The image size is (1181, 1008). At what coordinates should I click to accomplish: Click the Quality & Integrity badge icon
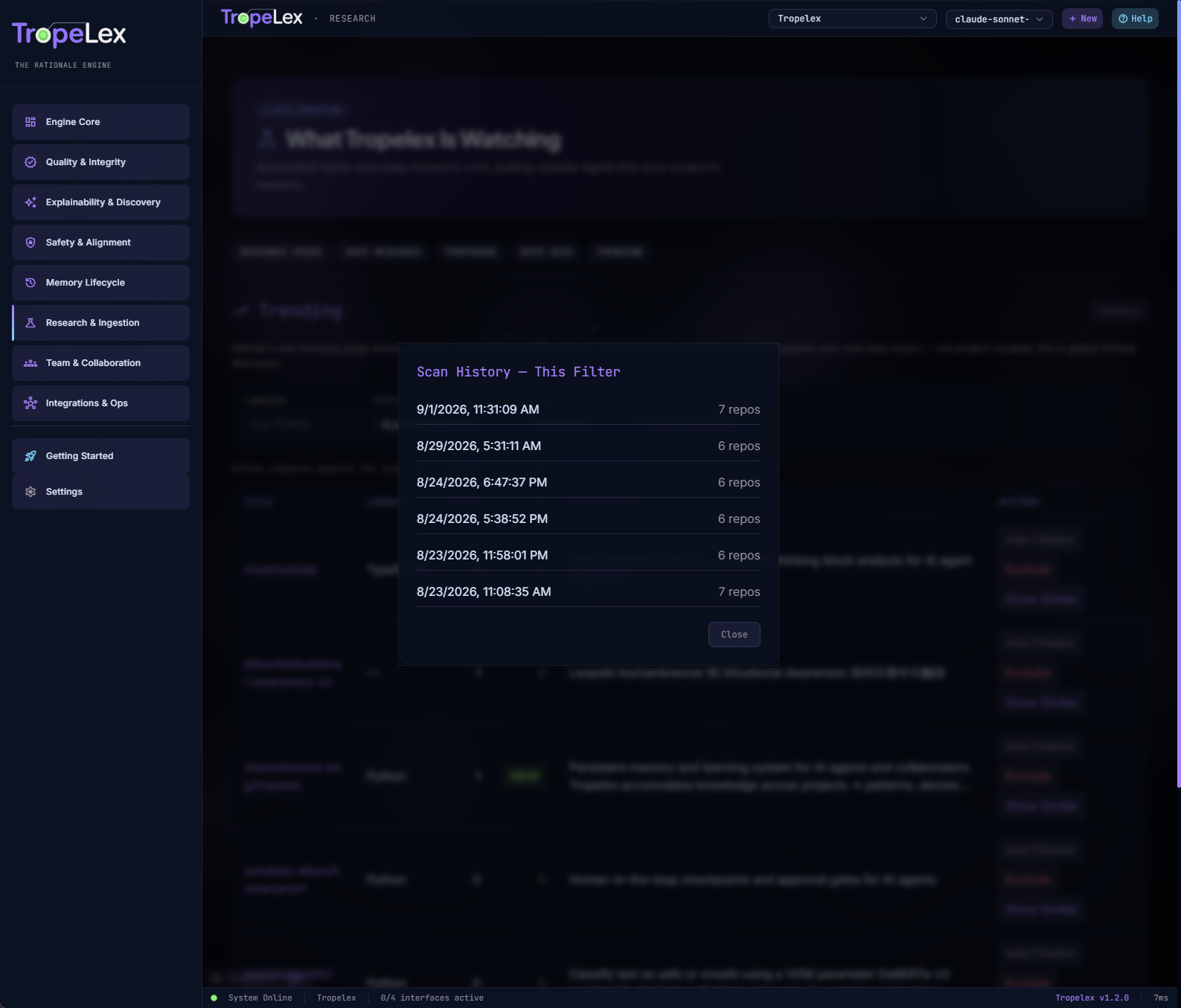31,162
